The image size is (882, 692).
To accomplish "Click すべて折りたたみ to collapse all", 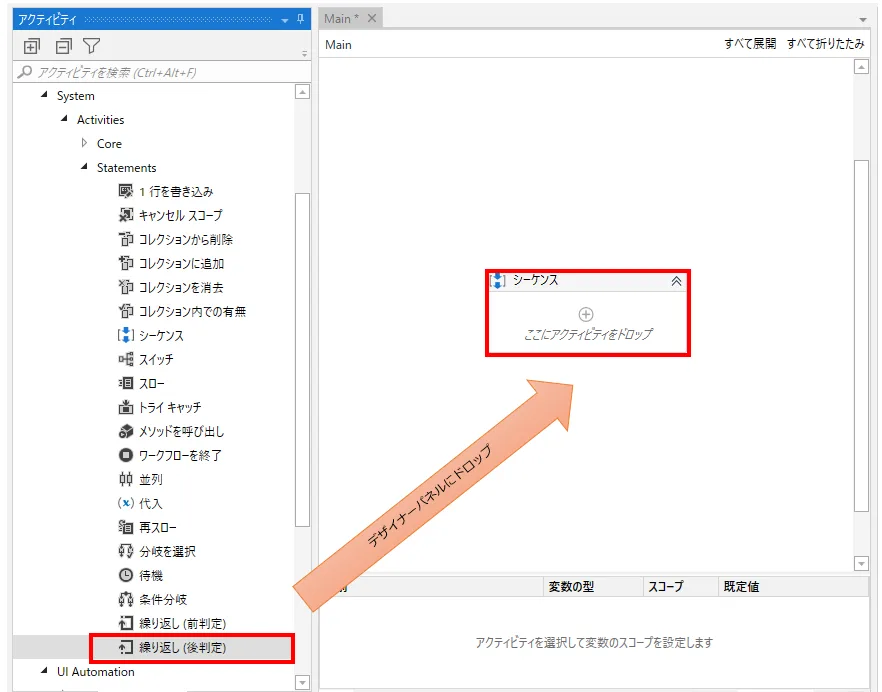I will pyautogui.click(x=825, y=45).
